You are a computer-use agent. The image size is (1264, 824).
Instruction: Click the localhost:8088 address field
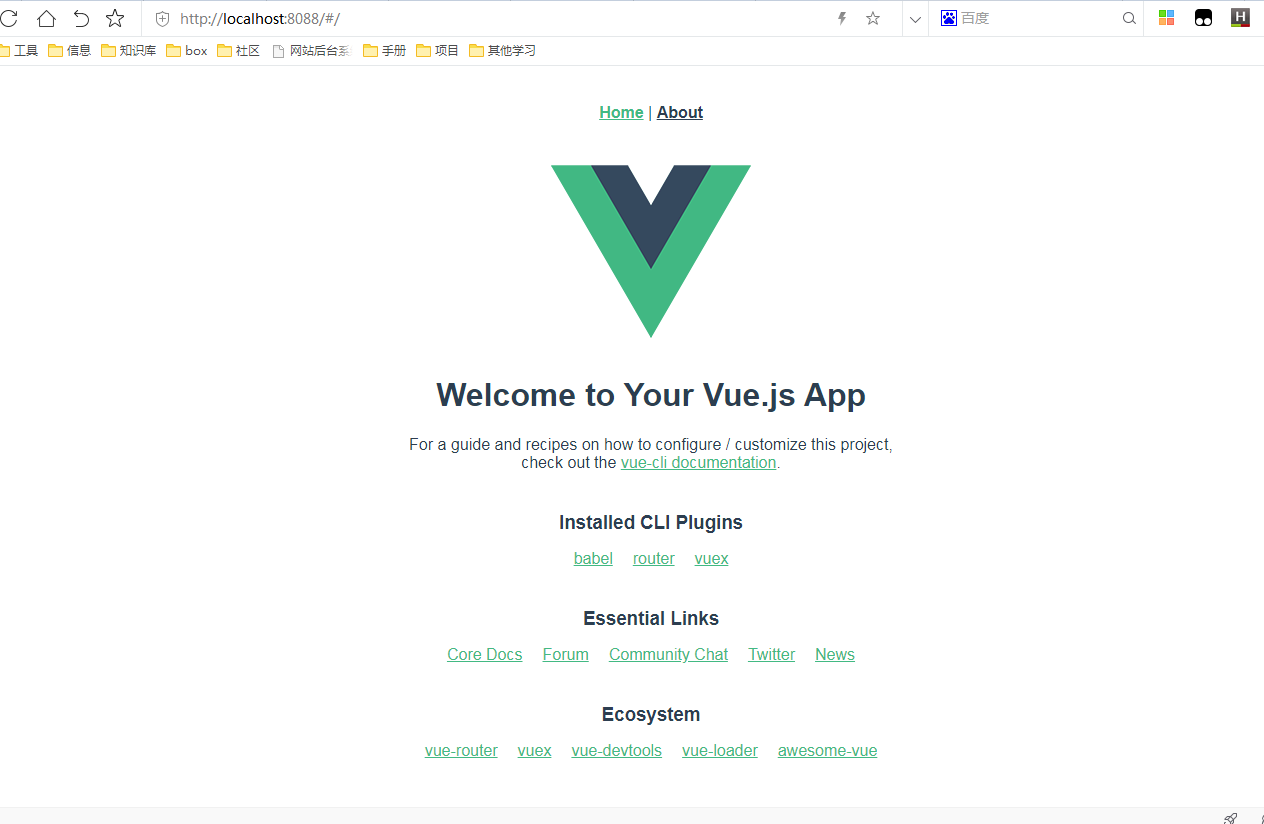pyautogui.click(x=500, y=18)
